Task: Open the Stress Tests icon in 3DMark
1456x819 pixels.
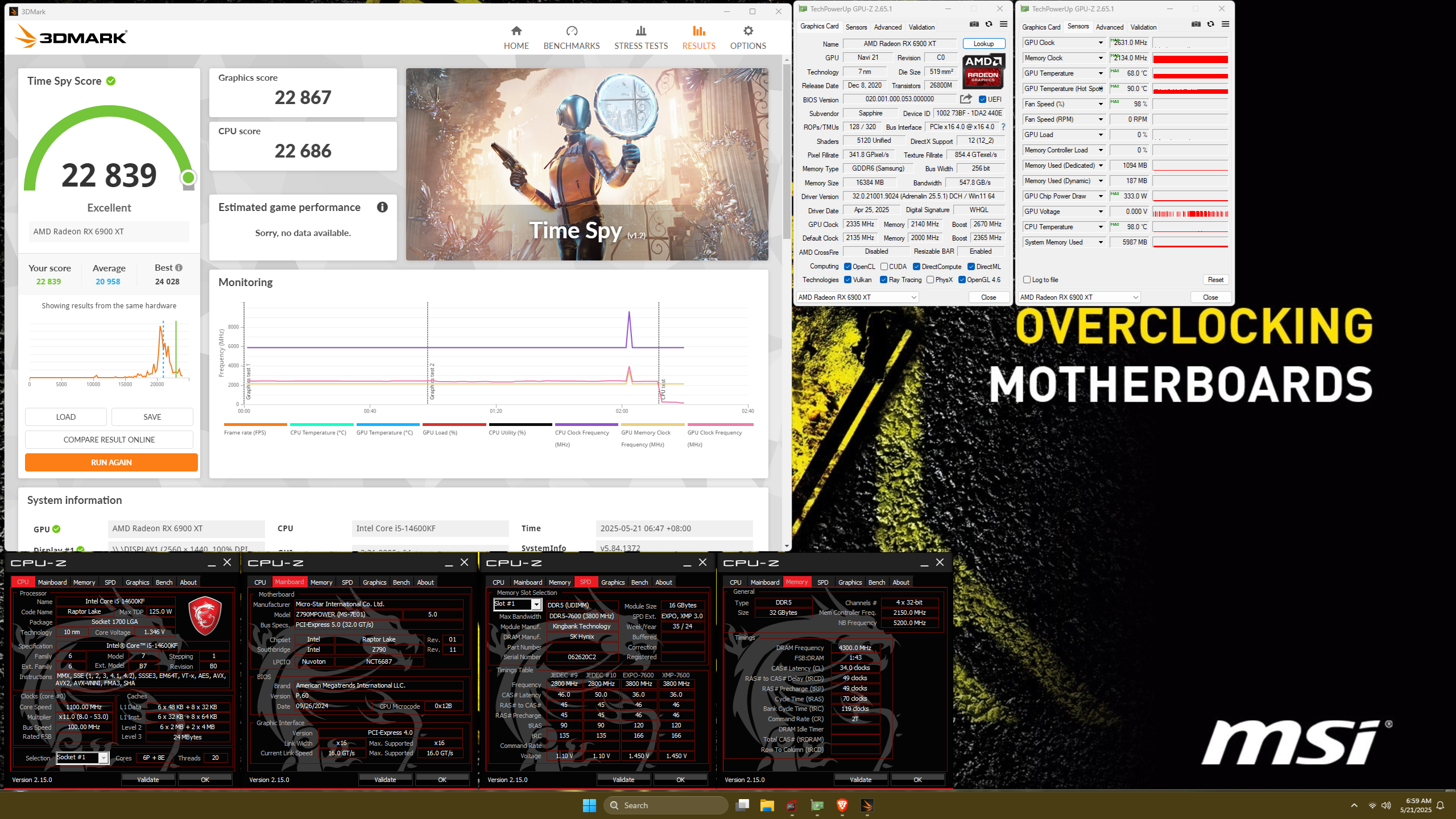Action: 641,31
